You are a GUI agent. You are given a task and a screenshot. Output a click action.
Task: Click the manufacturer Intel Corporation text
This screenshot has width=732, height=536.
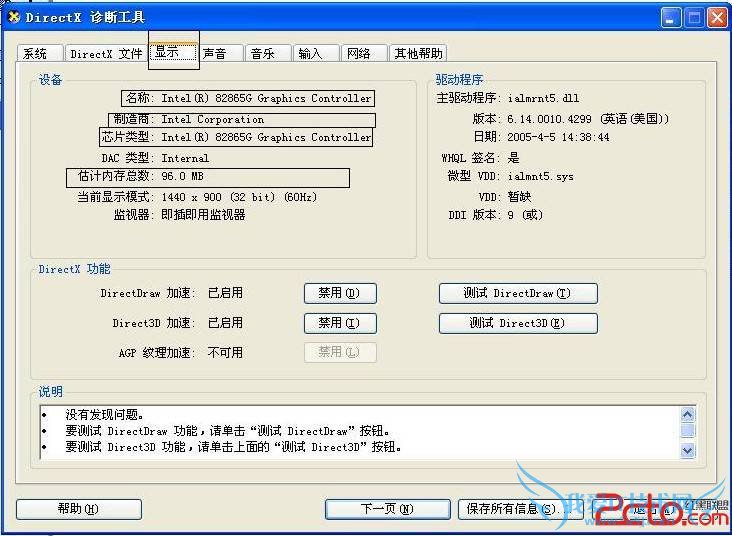(x=212, y=120)
